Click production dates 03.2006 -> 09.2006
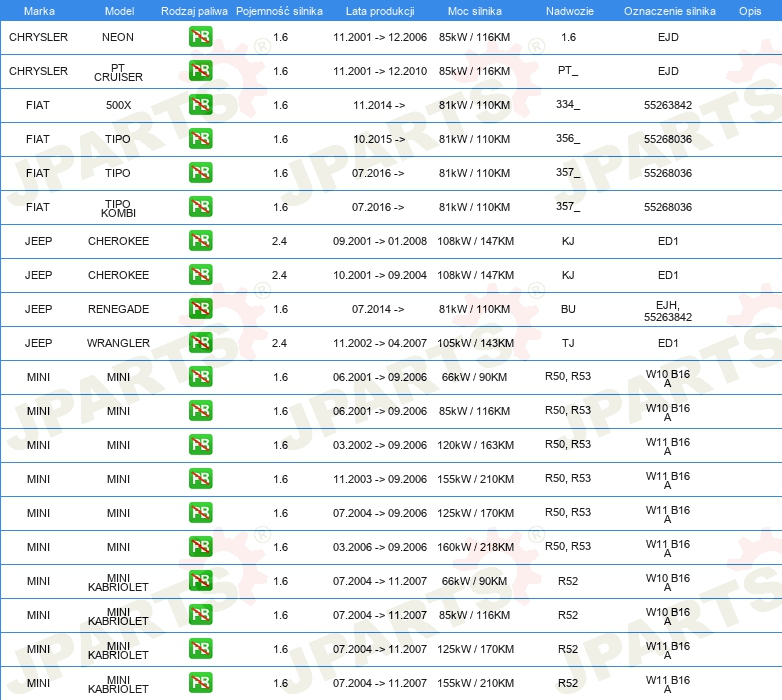This screenshot has width=782, height=700. (x=380, y=547)
